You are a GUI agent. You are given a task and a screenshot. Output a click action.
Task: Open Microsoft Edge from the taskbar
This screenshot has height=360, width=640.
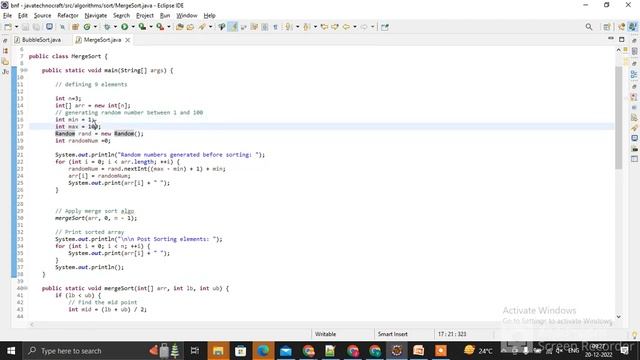[x=263, y=351]
